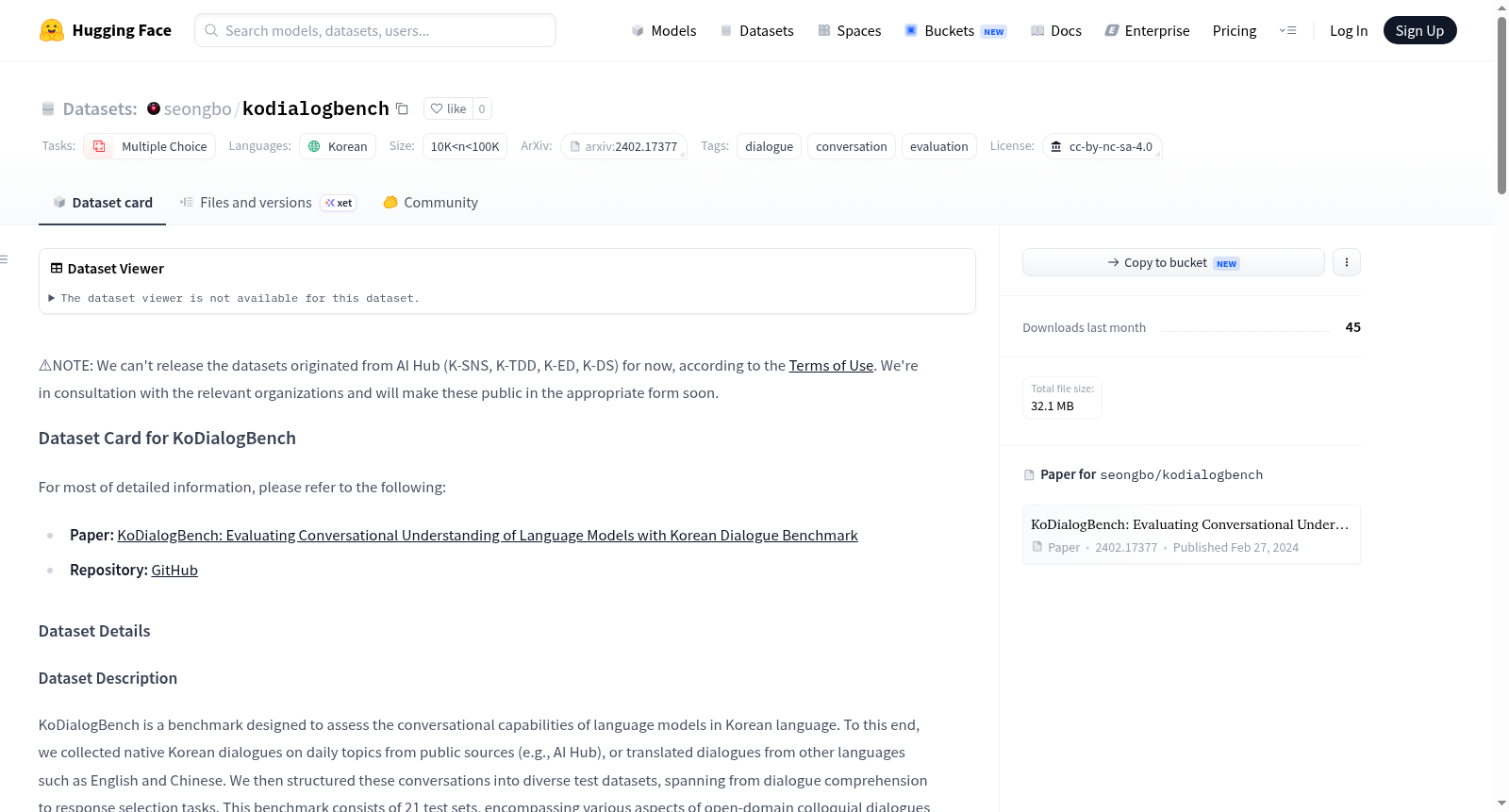
Task: Click Log In
Action: [1349, 30]
